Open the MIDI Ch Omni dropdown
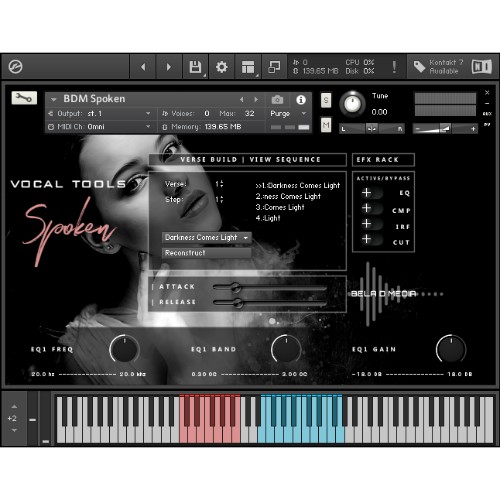The image size is (500, 500). point(99,127)
